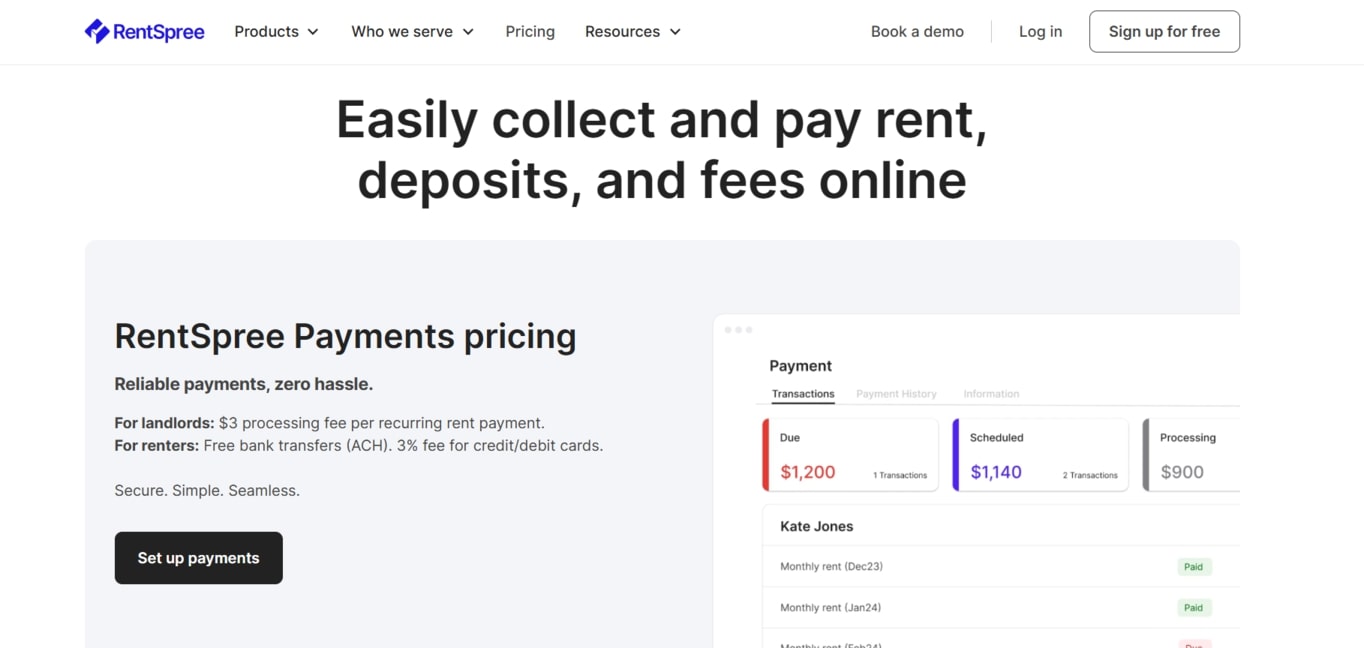Go to the Pricing page
Image resolution: width=1364 pixels, height=648 pixels.
[530, 32]
